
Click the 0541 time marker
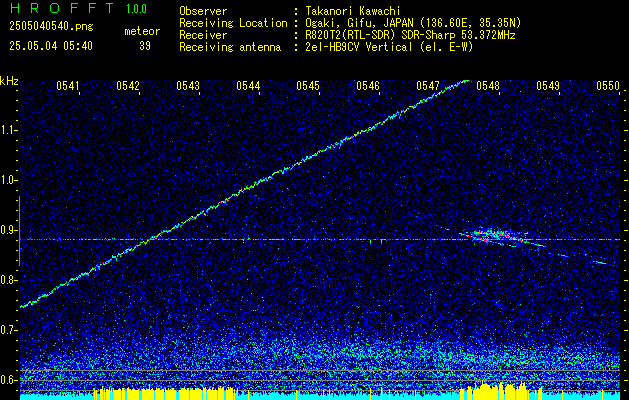[x=67, y=86]
